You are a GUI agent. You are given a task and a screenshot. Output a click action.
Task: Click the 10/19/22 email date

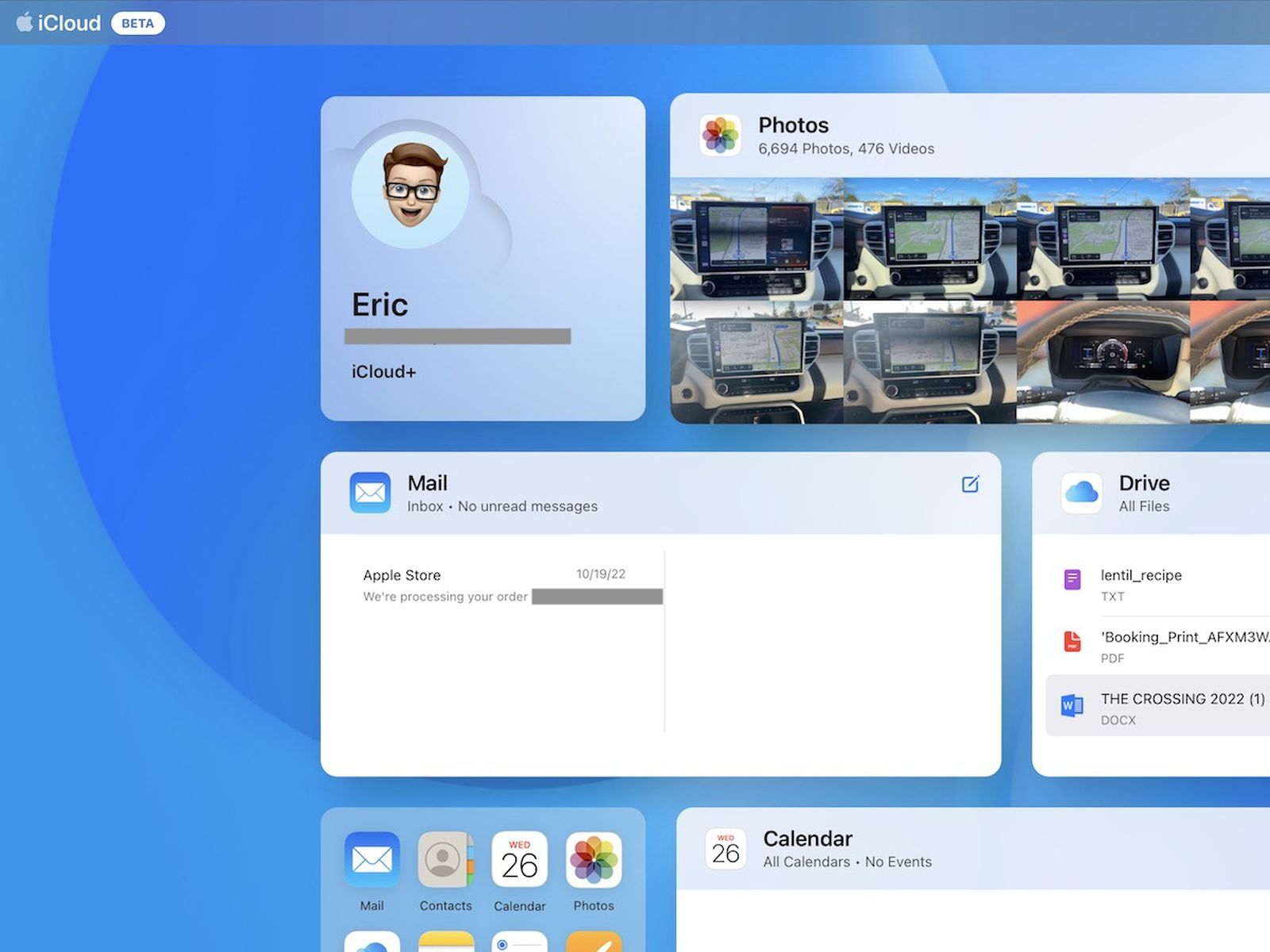[x=601, y=574]
